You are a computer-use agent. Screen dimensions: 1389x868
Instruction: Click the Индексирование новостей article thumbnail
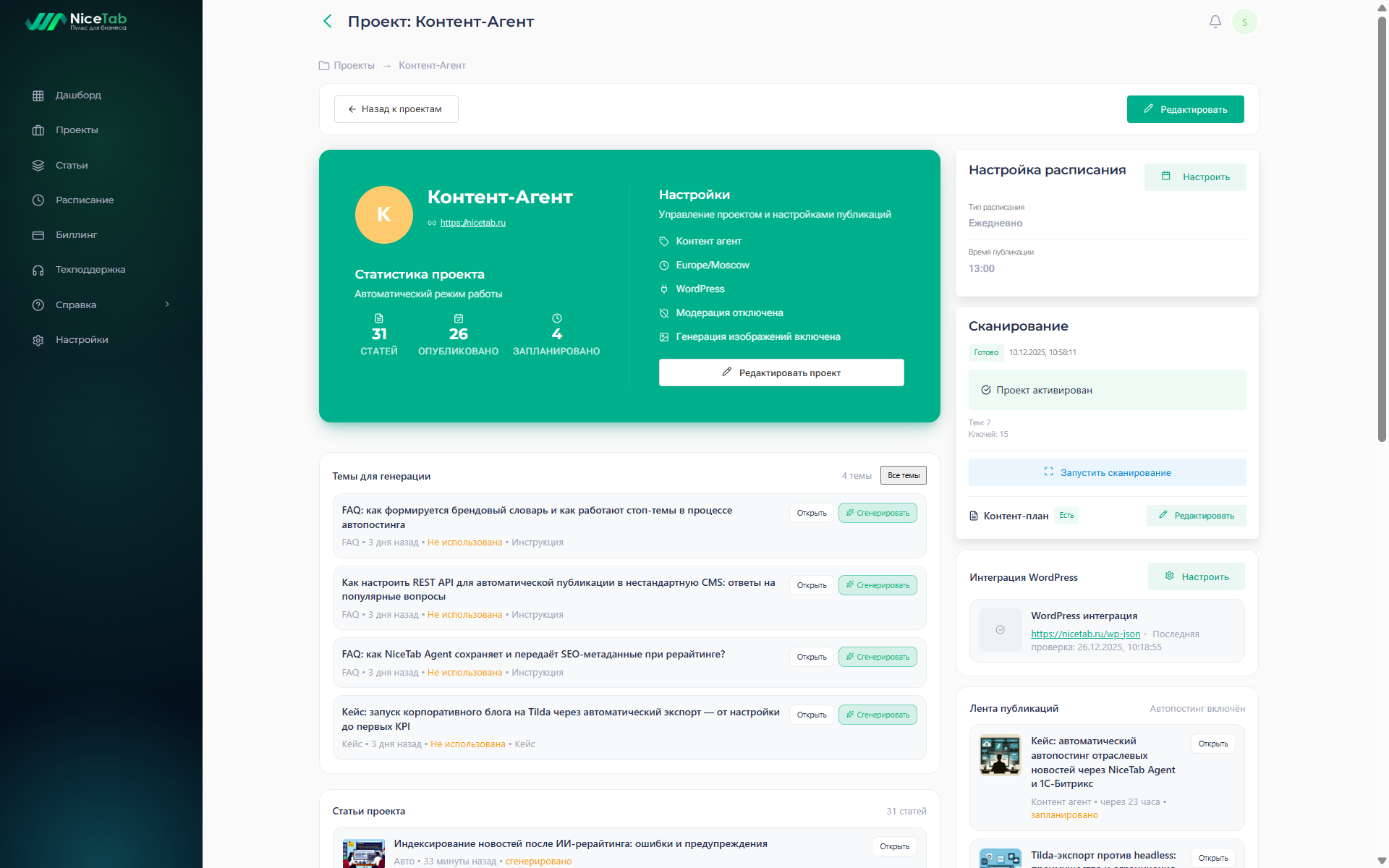pos(363,854)
